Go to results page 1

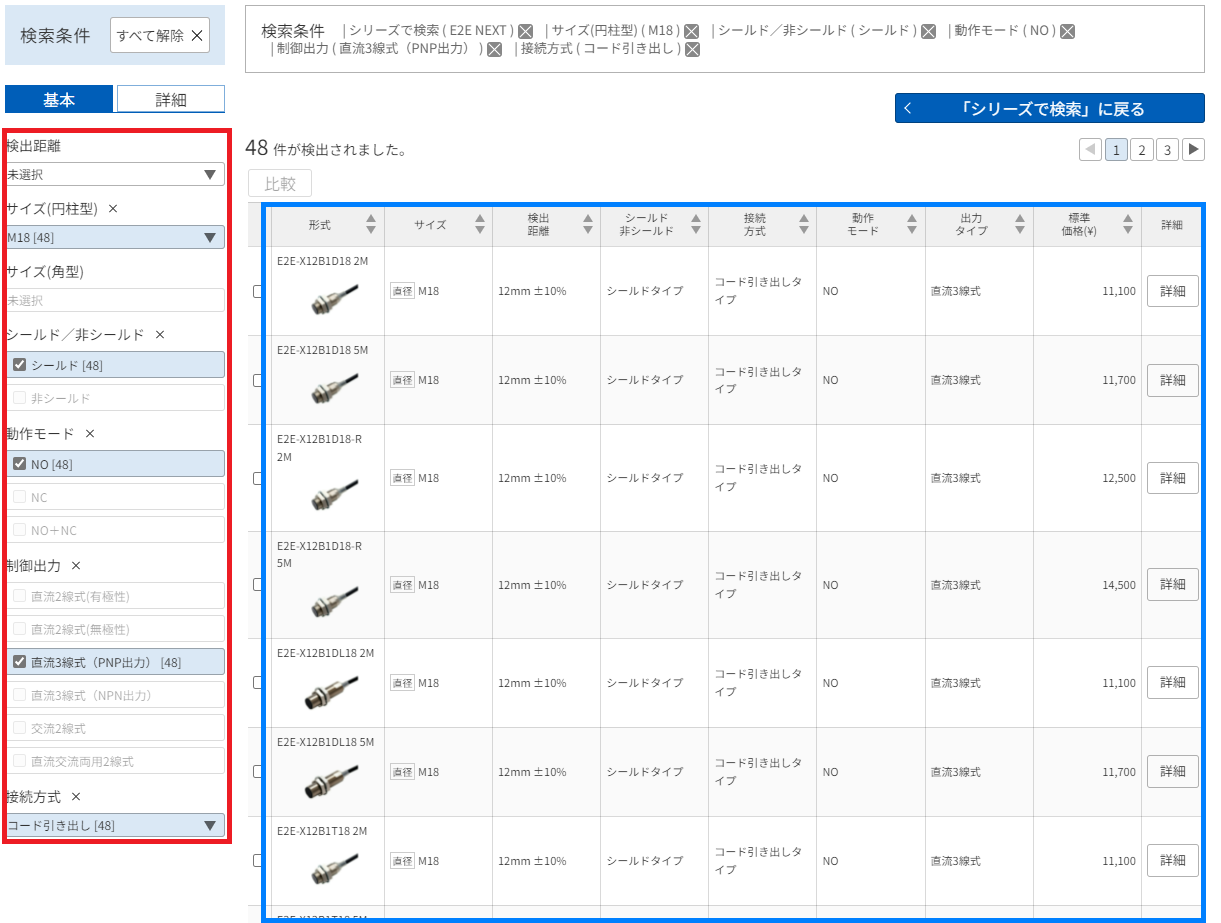[x=1117, y=150]
